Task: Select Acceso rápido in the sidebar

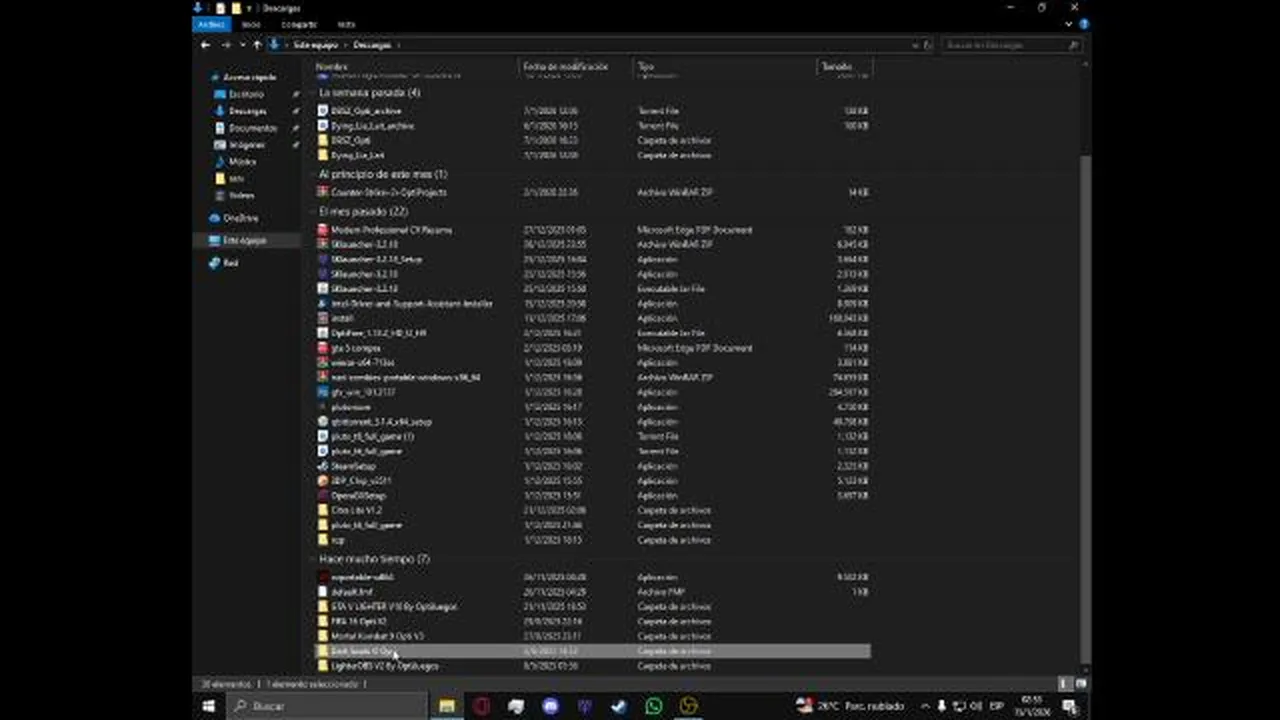Action: pyautogui.click(x=249, y=77)
